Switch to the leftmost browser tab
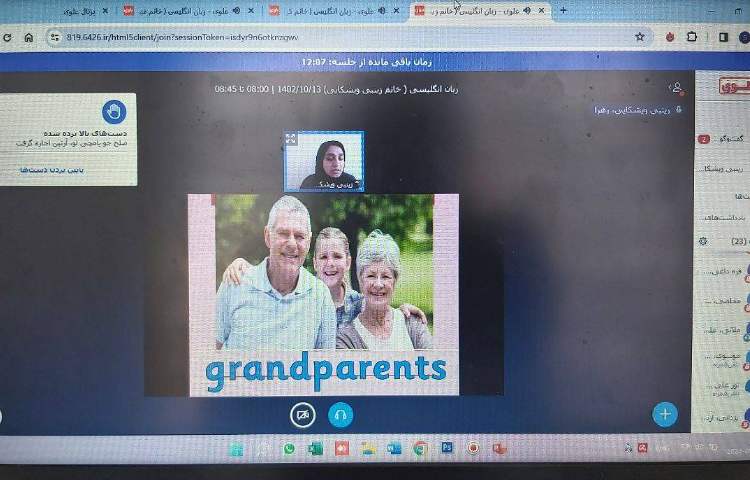Image resolution: width=750 pixels, height=480 pixels. coord(80,11)
